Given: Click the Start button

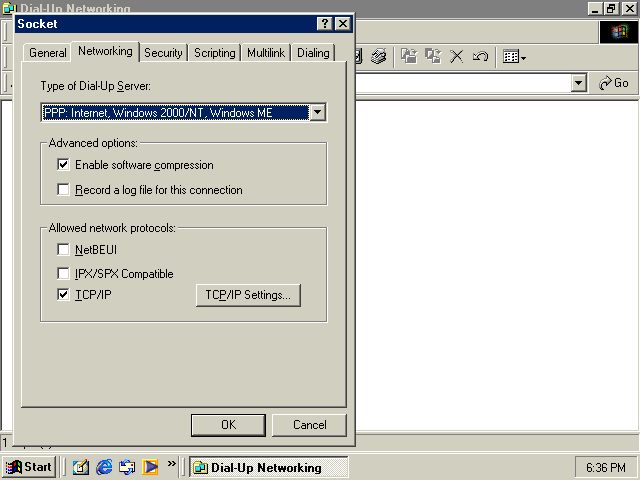Looking at the screenshot, I should (29, 467).
